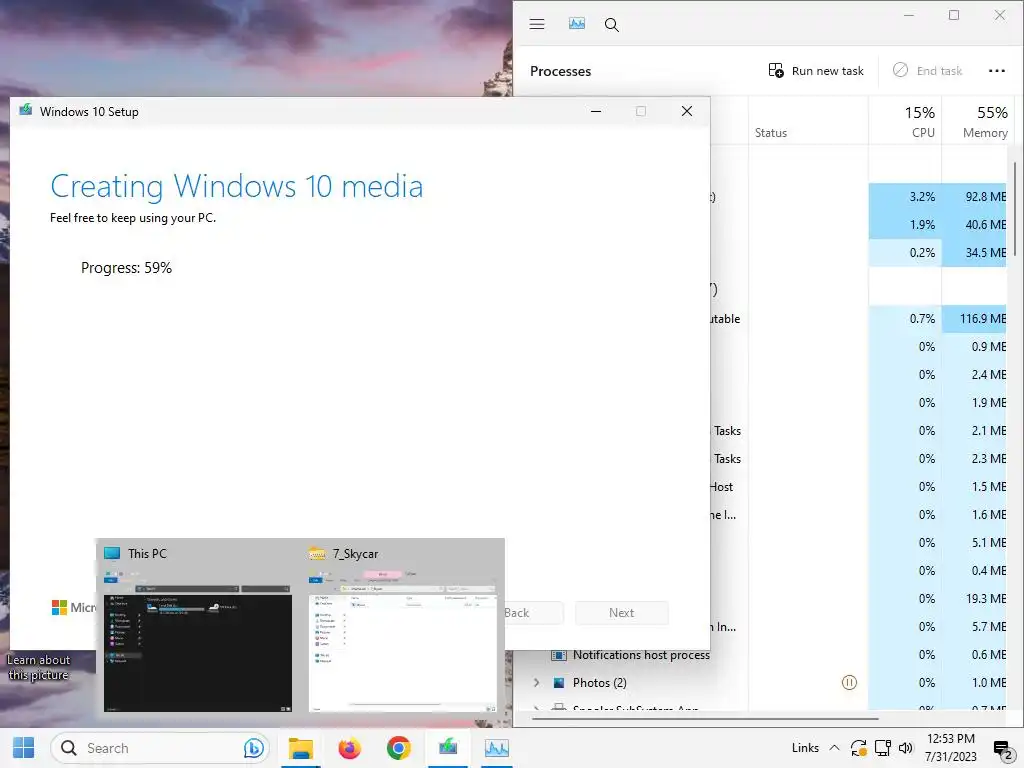The height and width of the screenshot is (768, 1024).
Task: Launch Google Chrome from the taskbar
Action: 398,748
